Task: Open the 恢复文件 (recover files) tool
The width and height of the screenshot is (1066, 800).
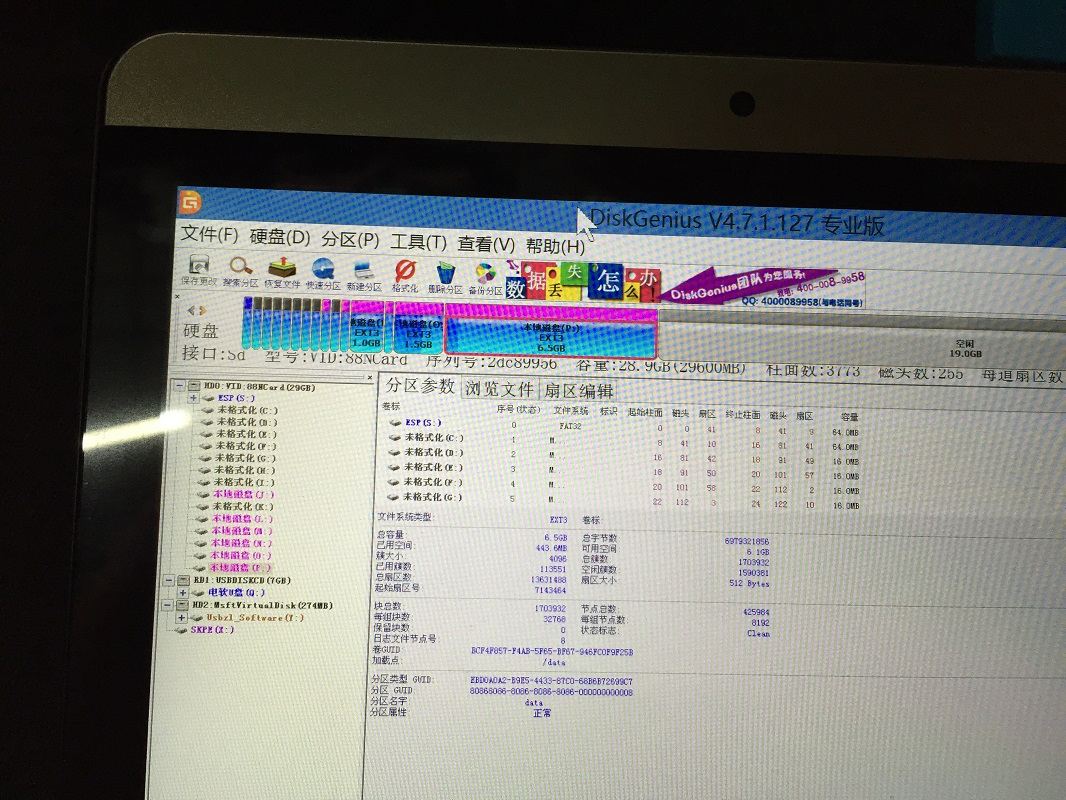Action: pos(282,273)
